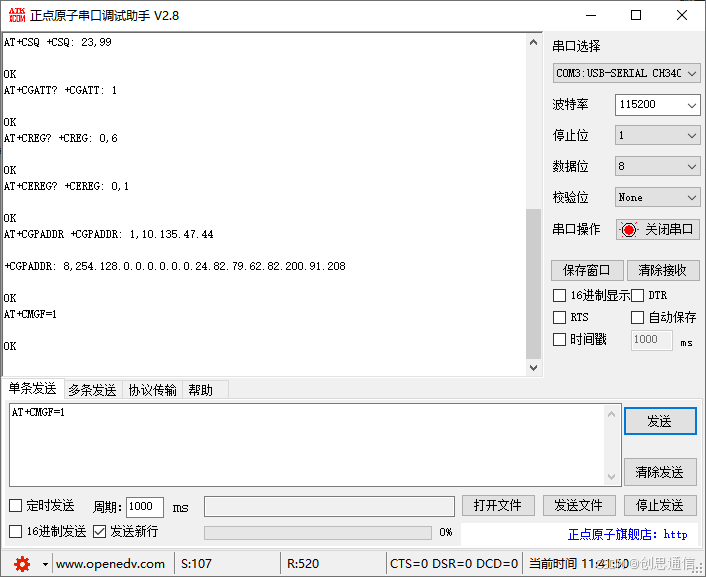This screenshot has height=577, width=706.
Task: Open the 停止位 stop bits dropdown
Action: tap(657, 135)
